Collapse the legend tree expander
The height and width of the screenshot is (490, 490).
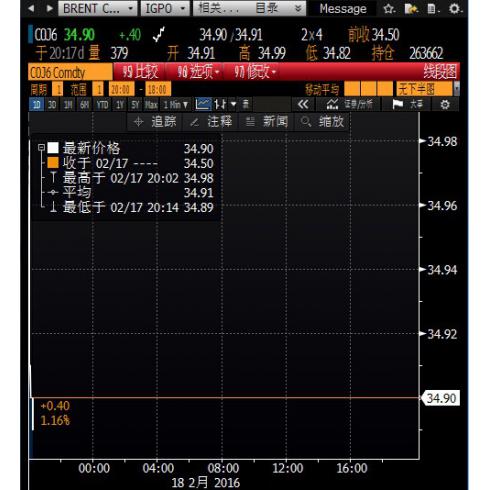(x=41, y=147)
